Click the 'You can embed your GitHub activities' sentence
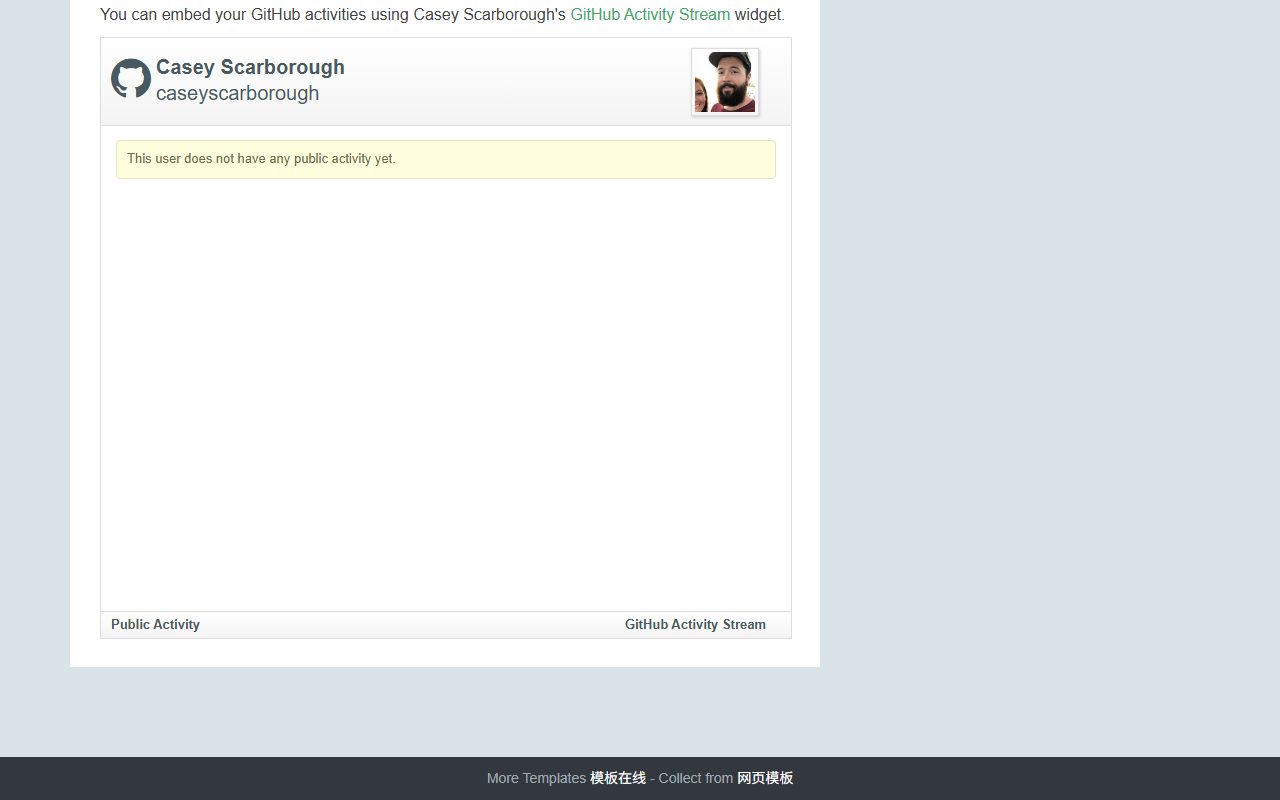Viewport: 1280px width, 800px height. pyautogui.click(x=442, y=15)
